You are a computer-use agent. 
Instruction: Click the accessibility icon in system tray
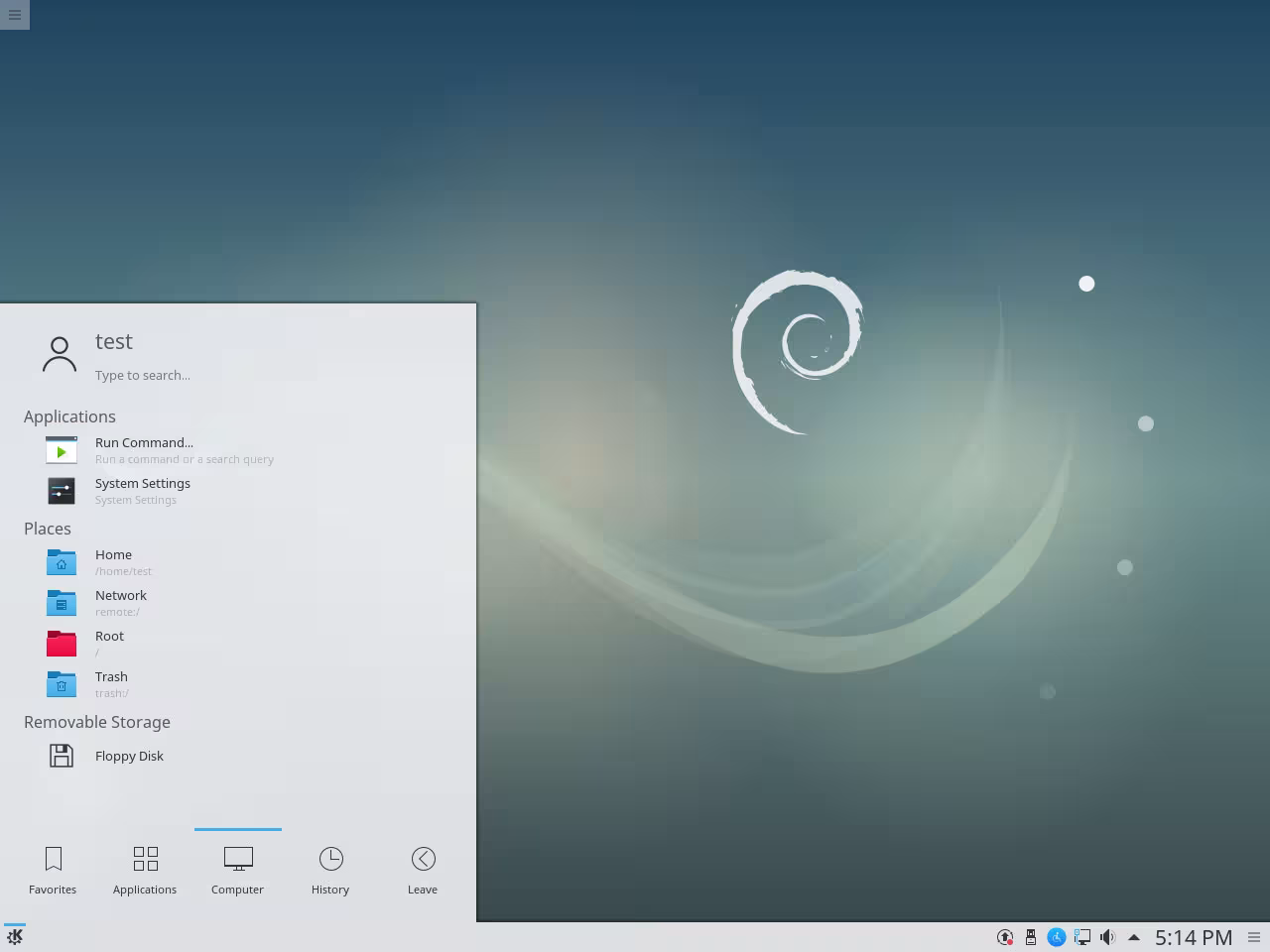pyautogui.click(x=1058, y=936)
